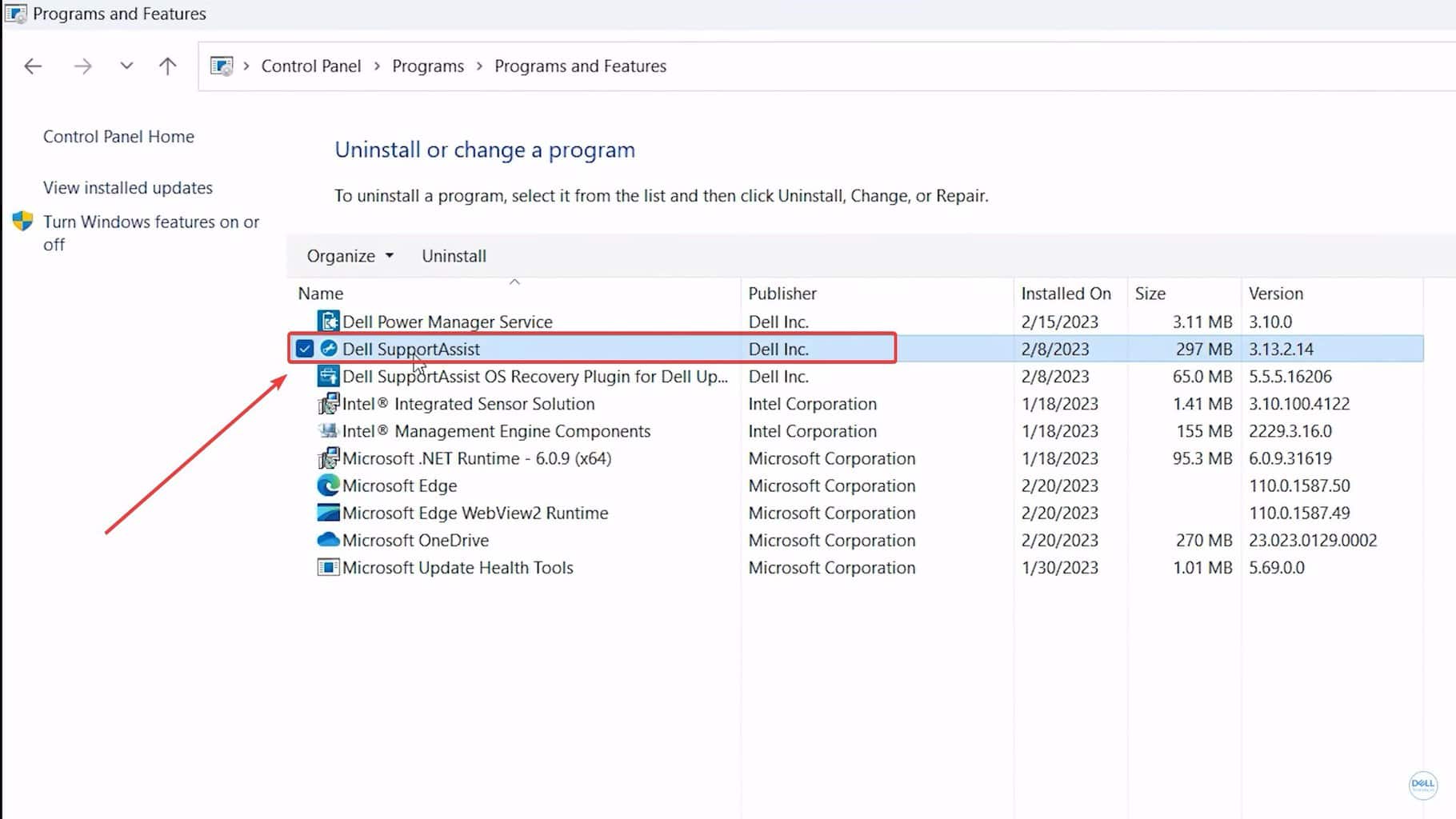The width and height of the screenshot is (1456, 819).
Task: Click the 297 MB size cell
Action: tap(1204, 349)
